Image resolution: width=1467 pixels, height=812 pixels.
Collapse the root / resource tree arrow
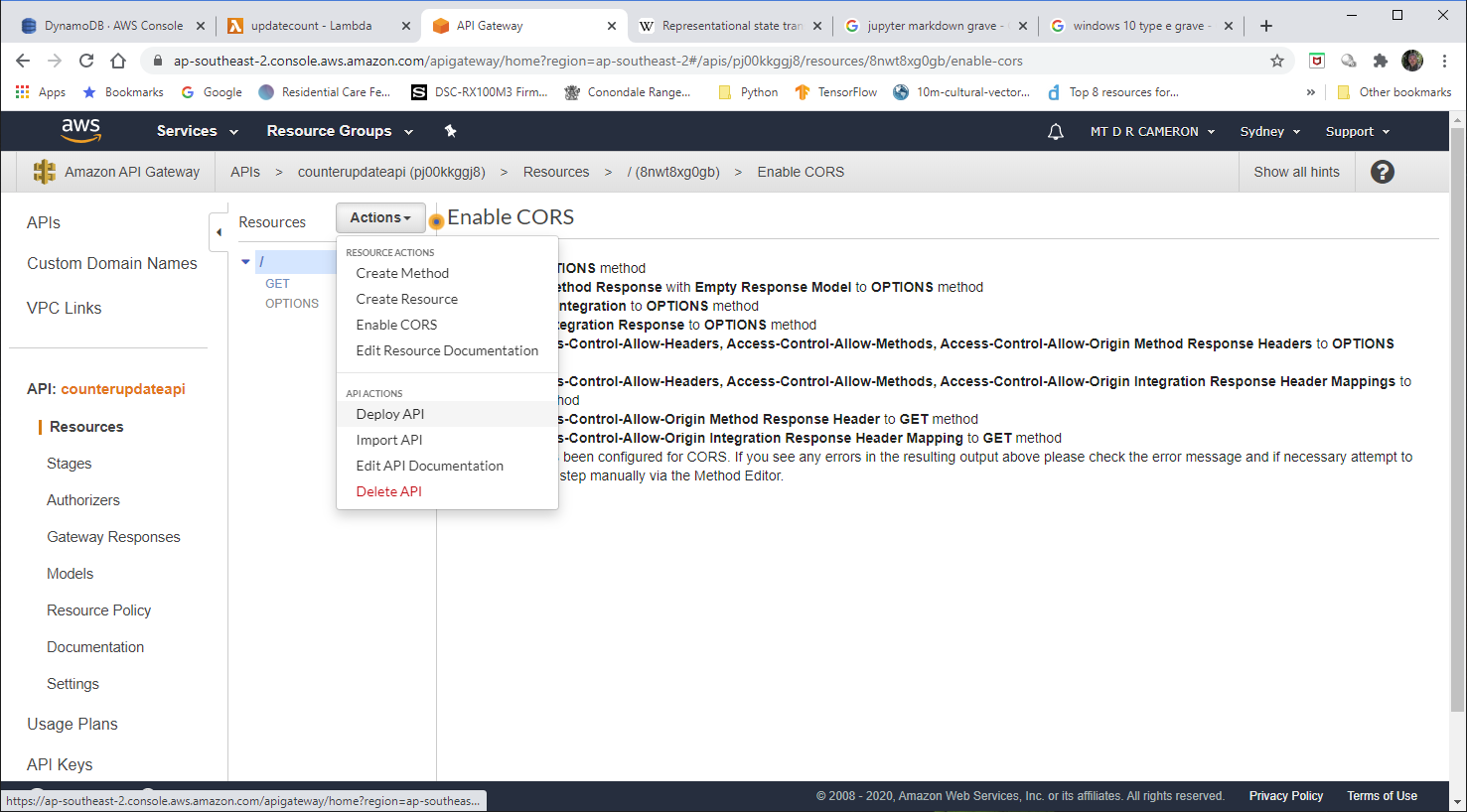click(245, 262)
